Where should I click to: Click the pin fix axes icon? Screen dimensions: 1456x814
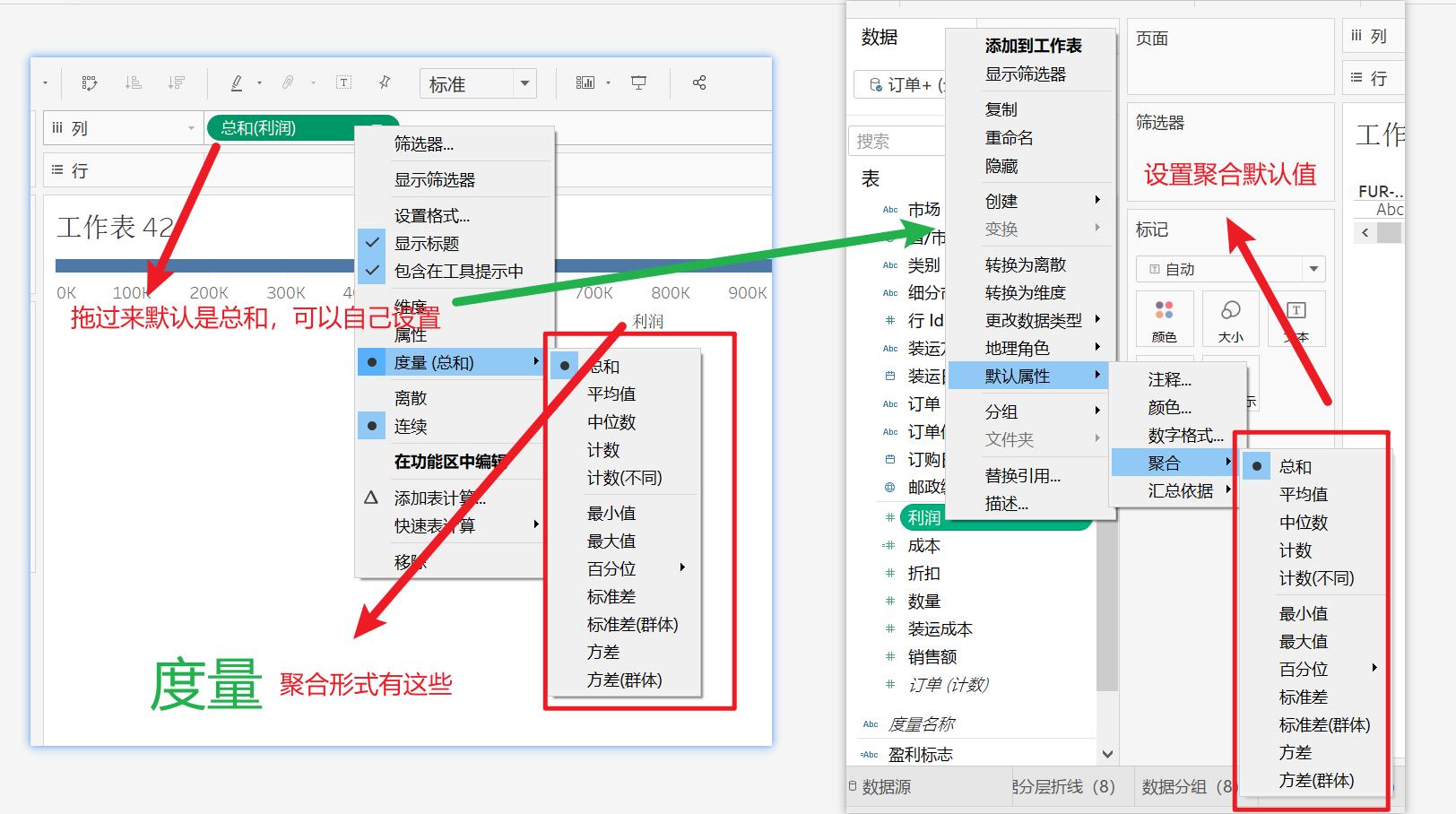385,82
